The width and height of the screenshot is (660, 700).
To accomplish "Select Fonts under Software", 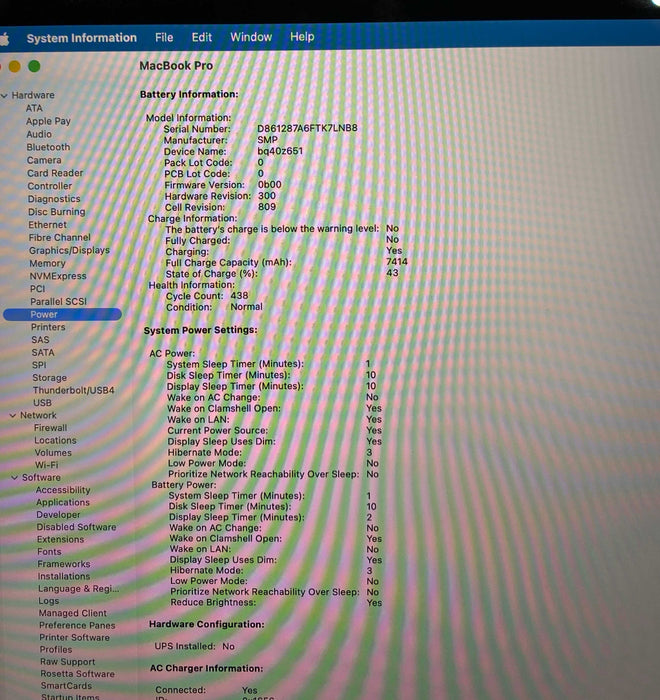I will 49,552.
